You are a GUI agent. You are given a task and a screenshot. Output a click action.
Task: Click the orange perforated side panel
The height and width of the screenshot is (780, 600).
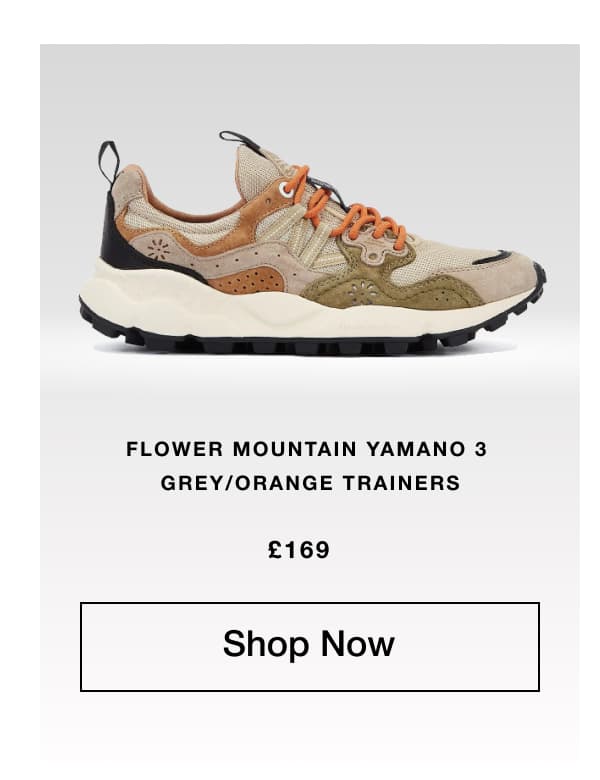(246, 280)
